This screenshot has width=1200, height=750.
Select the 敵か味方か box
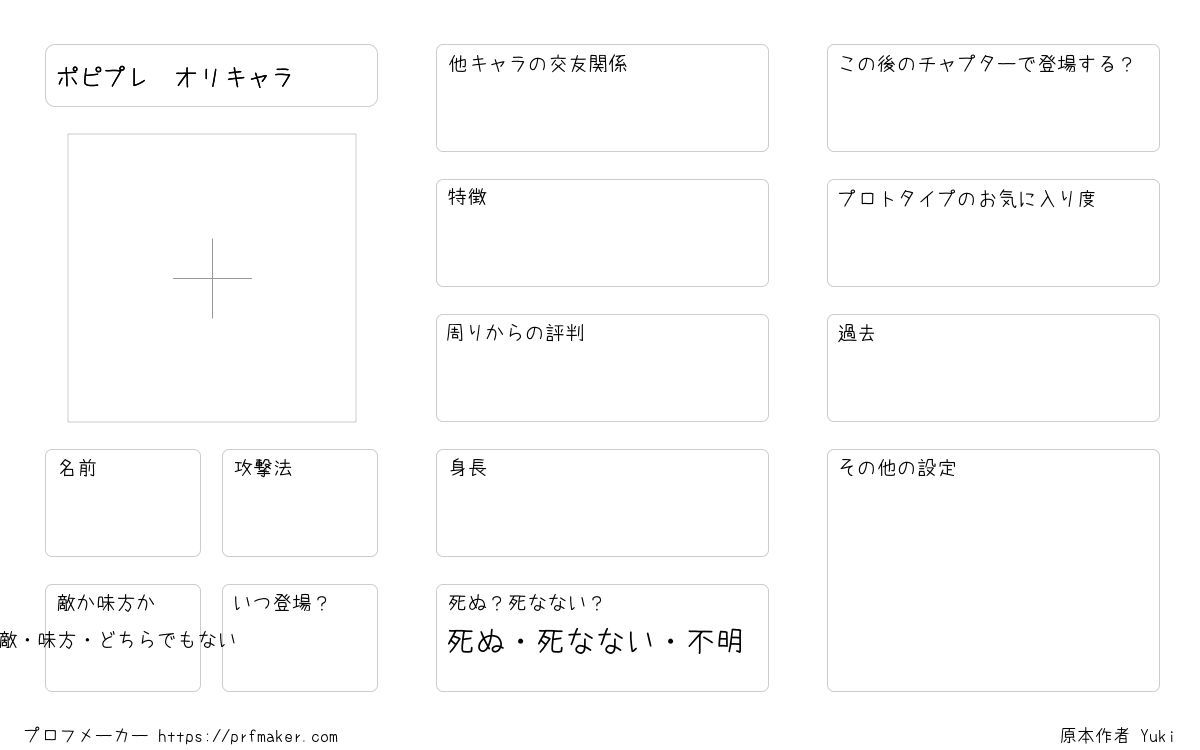pos(123,638)
